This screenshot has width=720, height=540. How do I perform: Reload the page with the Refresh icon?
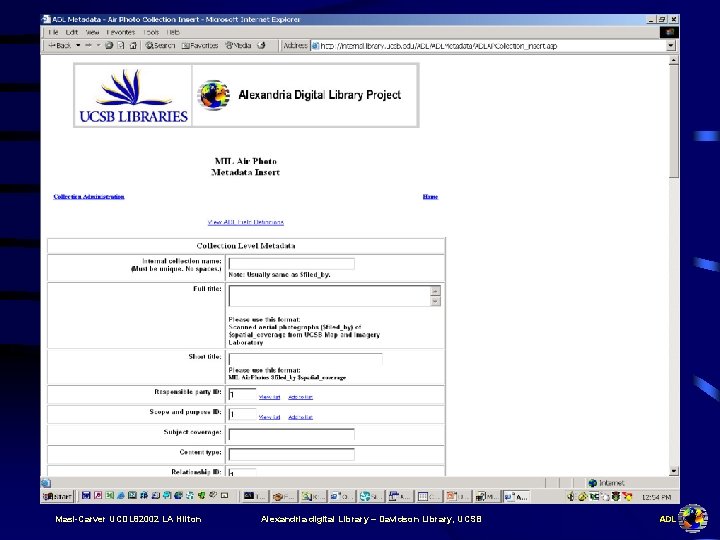coord(121,45)
